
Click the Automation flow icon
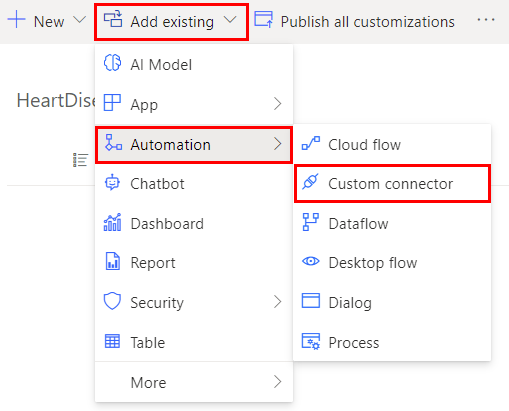point(113,142)
